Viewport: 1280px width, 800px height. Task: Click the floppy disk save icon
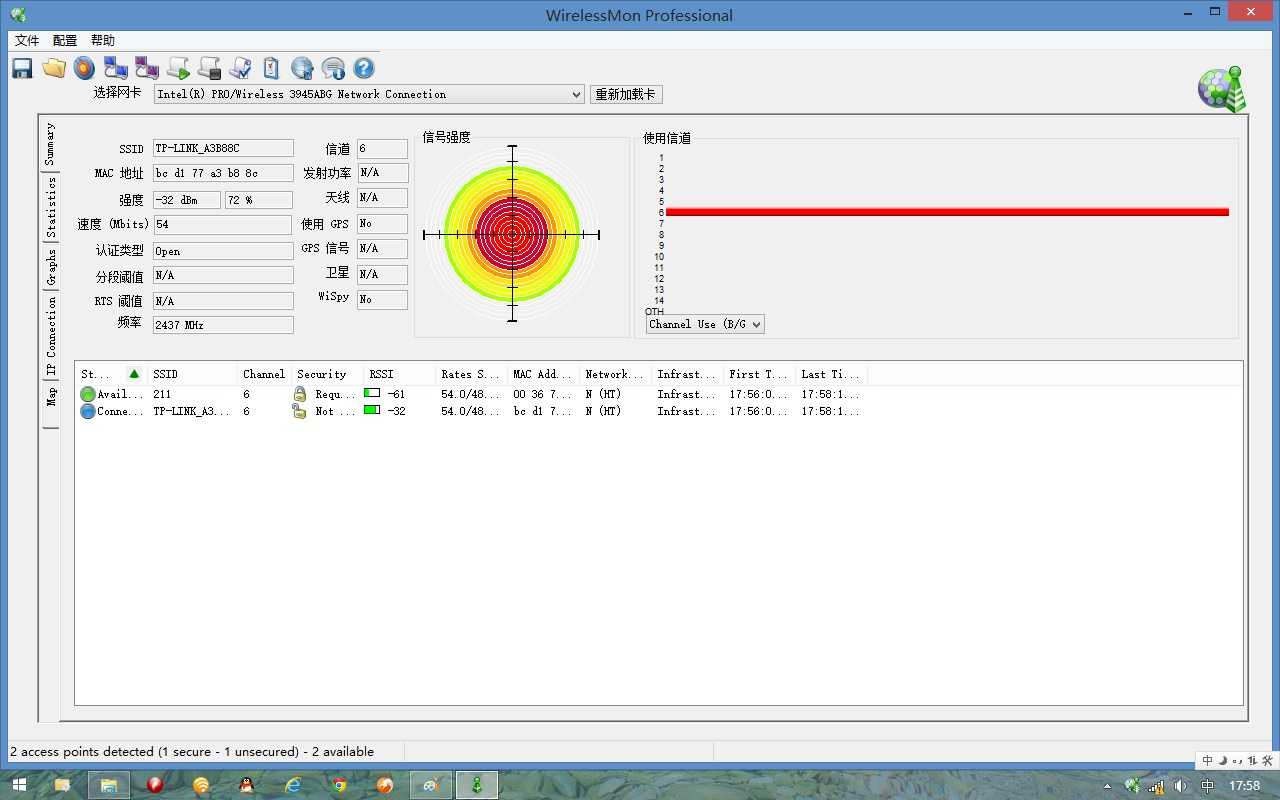pyautogui.click(x=22, y=68)
